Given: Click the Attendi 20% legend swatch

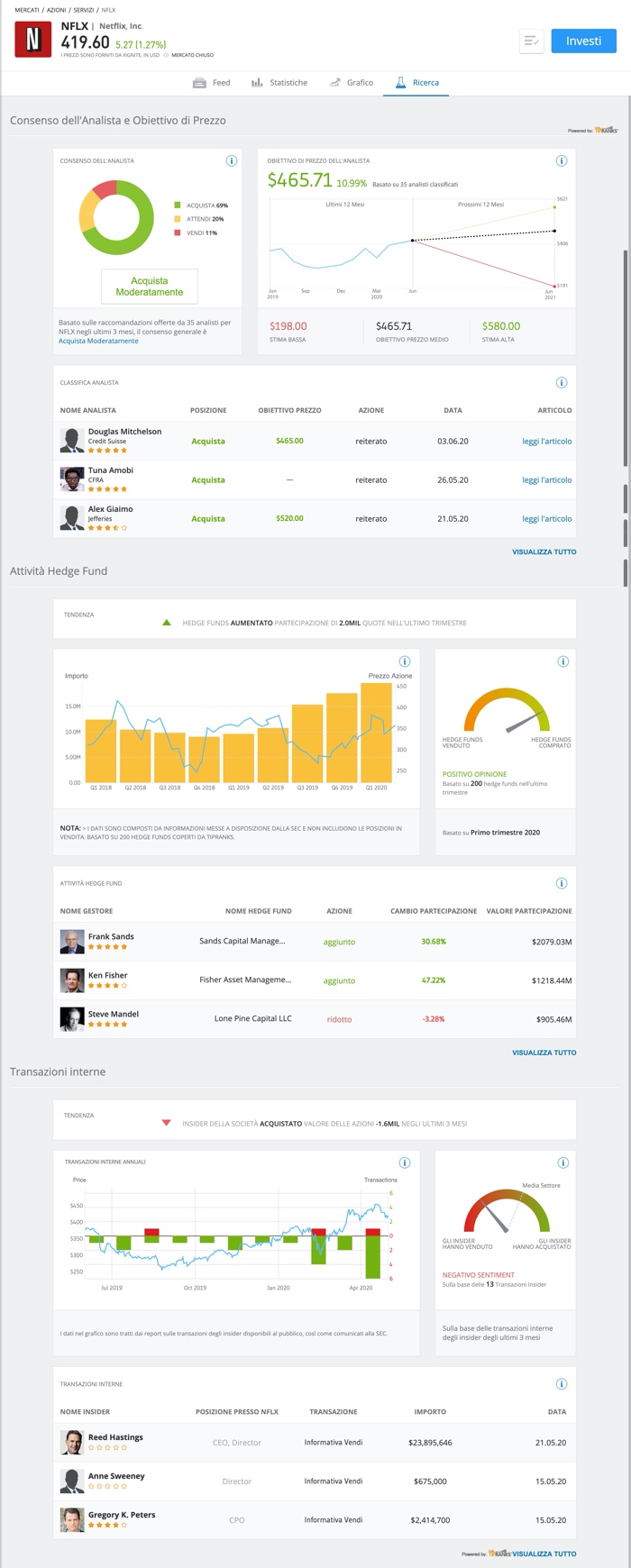Looking at the screenshot, I should tap(178, 219).
